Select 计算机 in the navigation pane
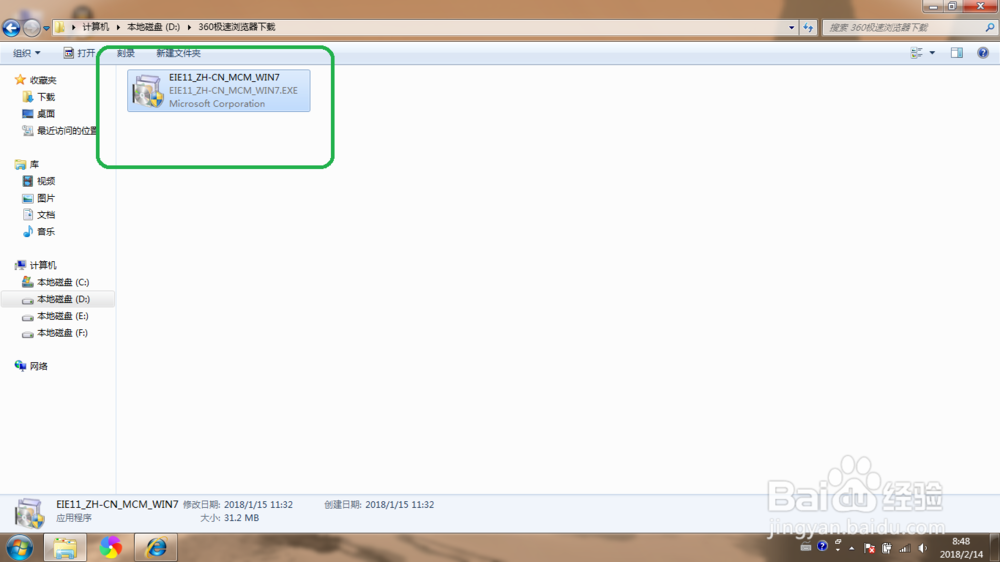This screenshot has width=1000, height=562. pyautogui.click(x=43, y=265)
